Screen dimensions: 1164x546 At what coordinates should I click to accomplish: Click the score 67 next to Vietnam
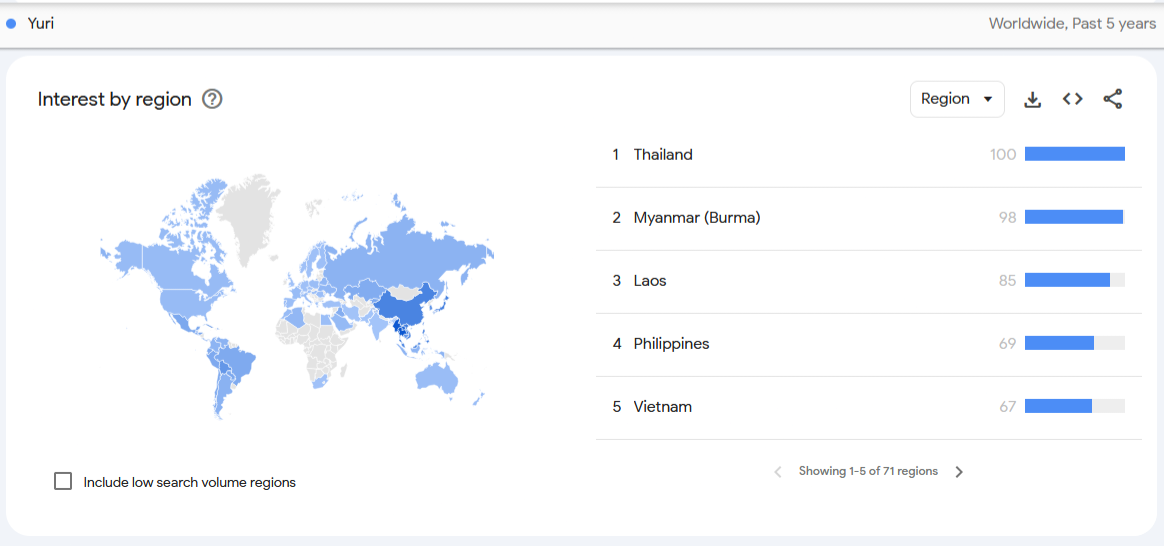pyautogui.click(x=1007, y=407)
